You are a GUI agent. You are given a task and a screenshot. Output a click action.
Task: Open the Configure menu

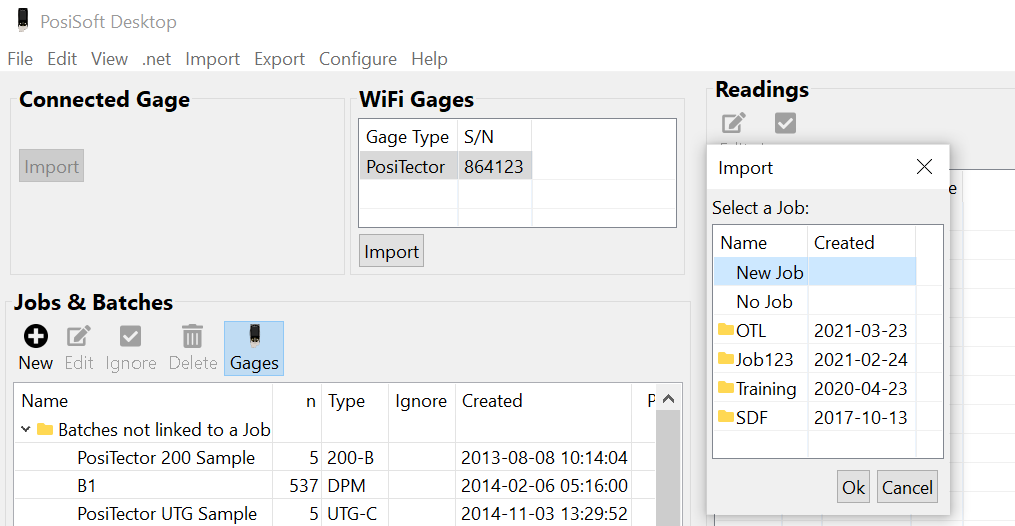point(357,59)
